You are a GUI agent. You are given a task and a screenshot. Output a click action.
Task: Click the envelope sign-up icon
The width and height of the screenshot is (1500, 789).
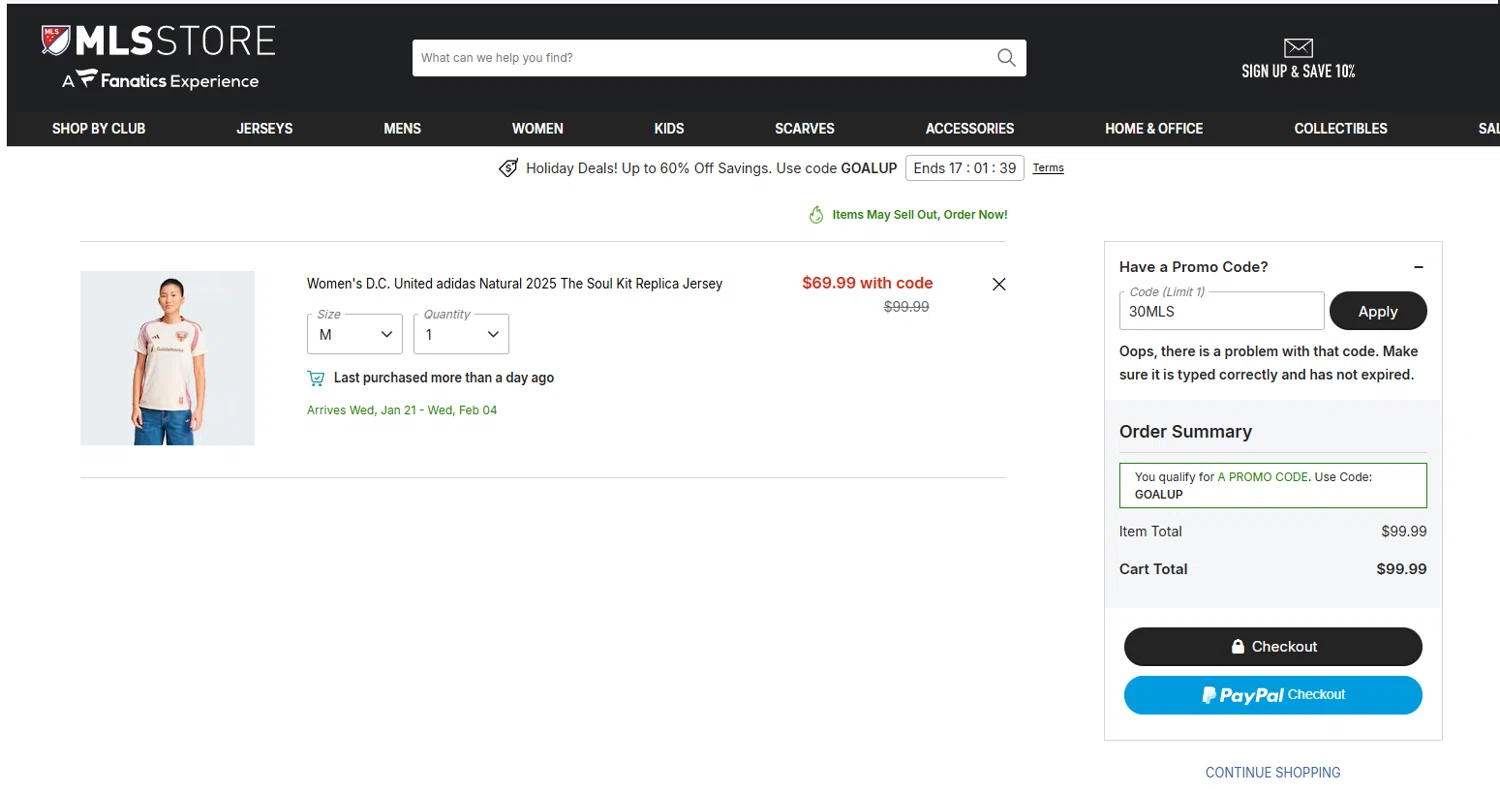point(1298,48)
